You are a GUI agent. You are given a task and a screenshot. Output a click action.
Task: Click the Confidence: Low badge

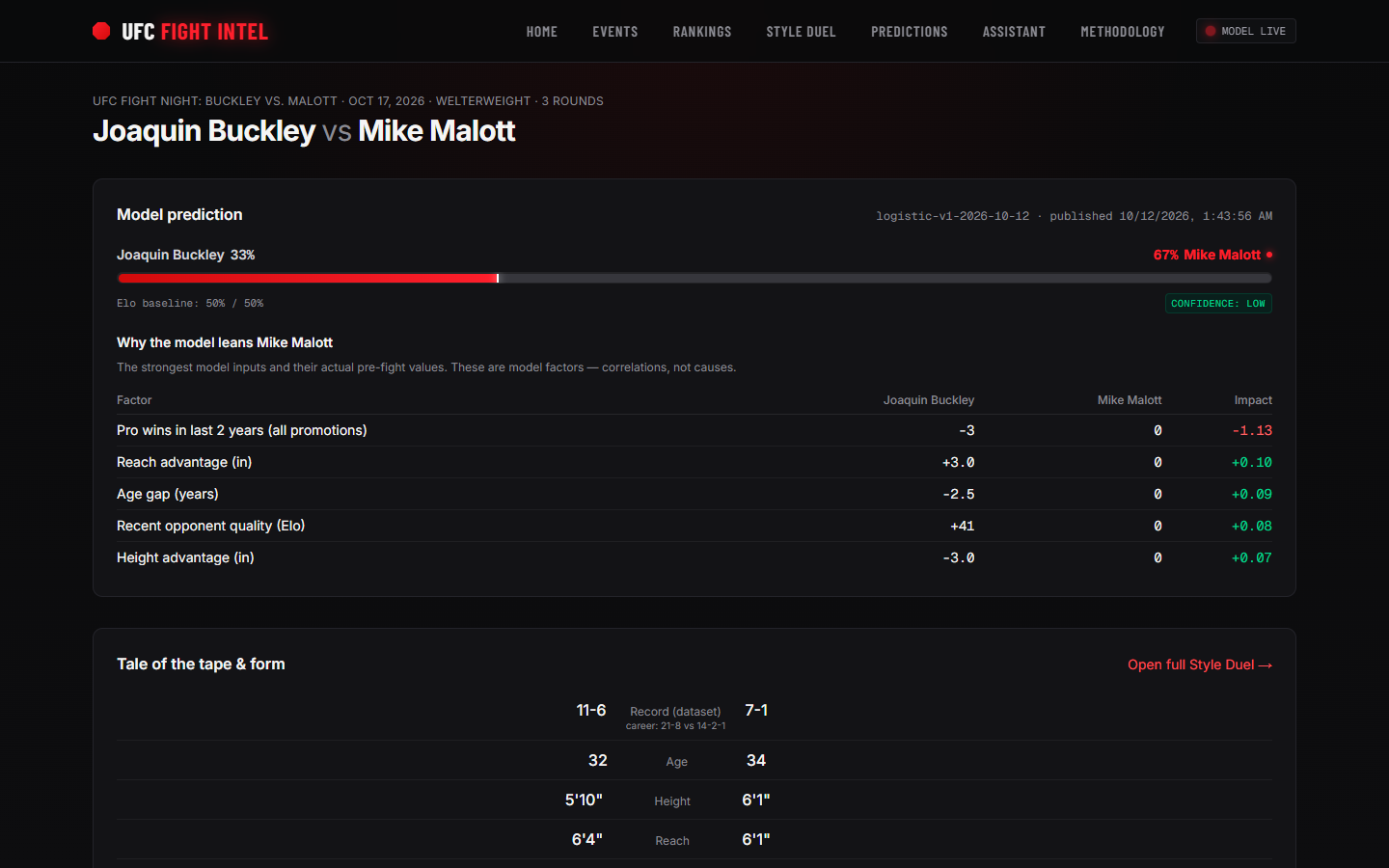click(x=1218, y=303)
